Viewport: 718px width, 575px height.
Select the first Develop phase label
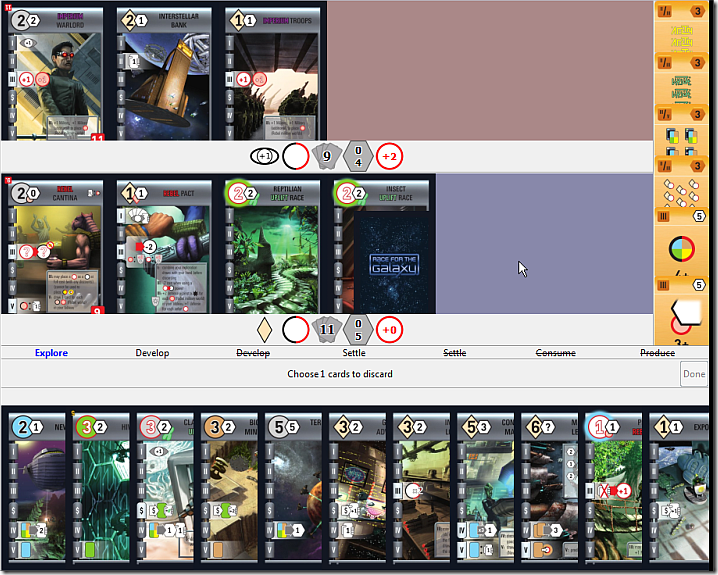152,353
